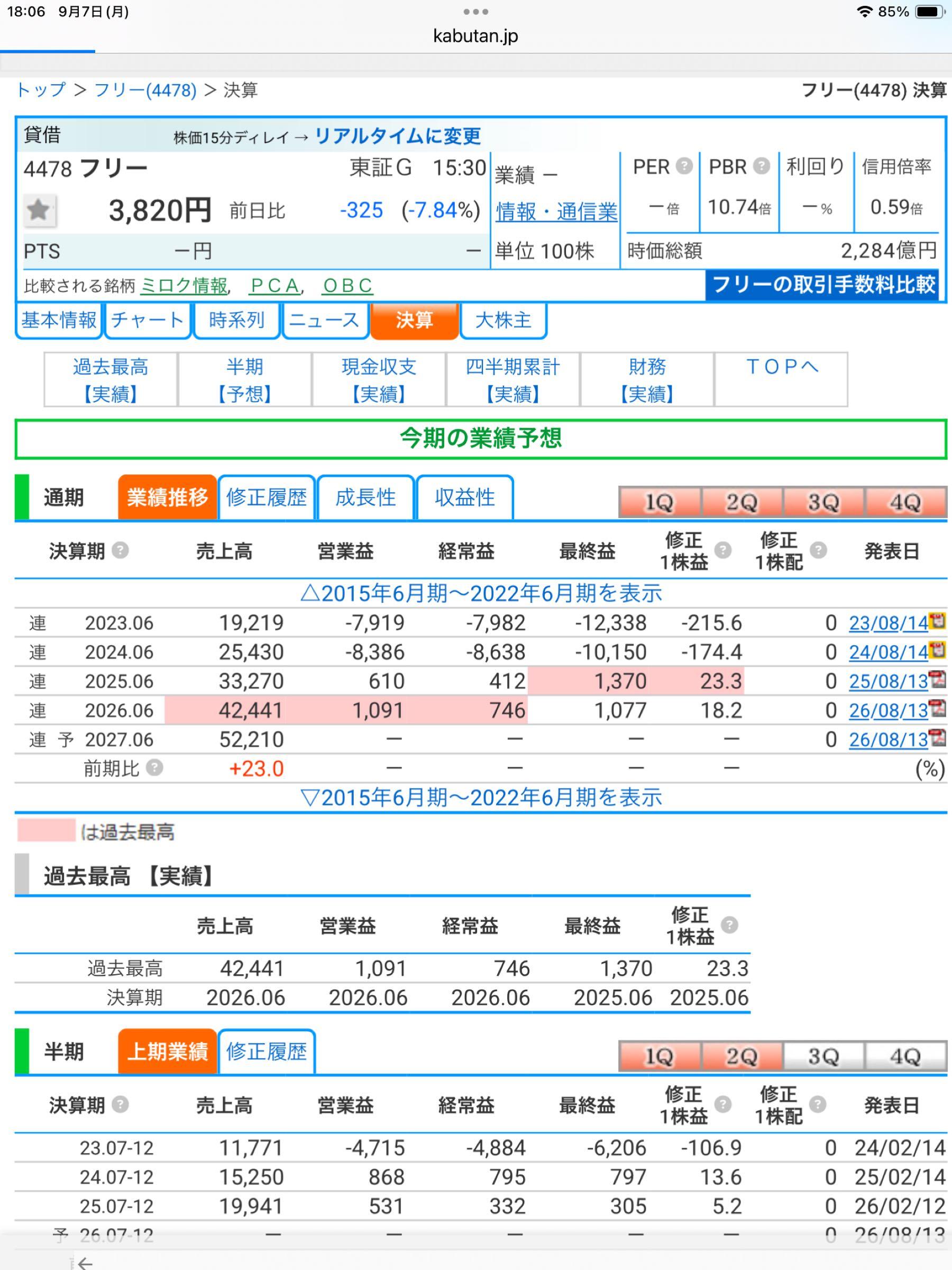Click help icon beside 修正1株配 in 通期 table
The width and height of the screenshot is (952, 1270).
click(x=818, y=550)
